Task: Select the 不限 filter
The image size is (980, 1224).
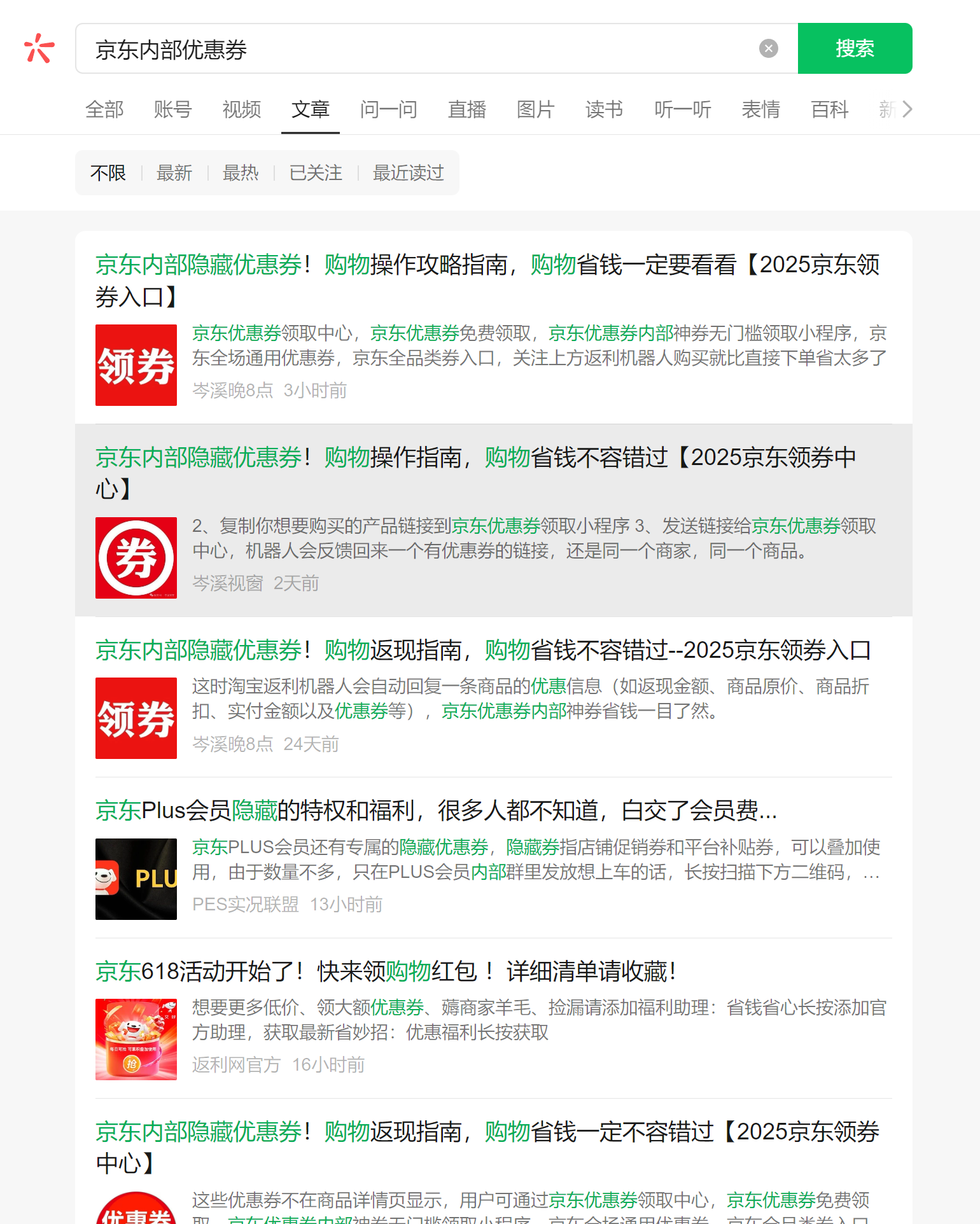Action: point(108,173)
